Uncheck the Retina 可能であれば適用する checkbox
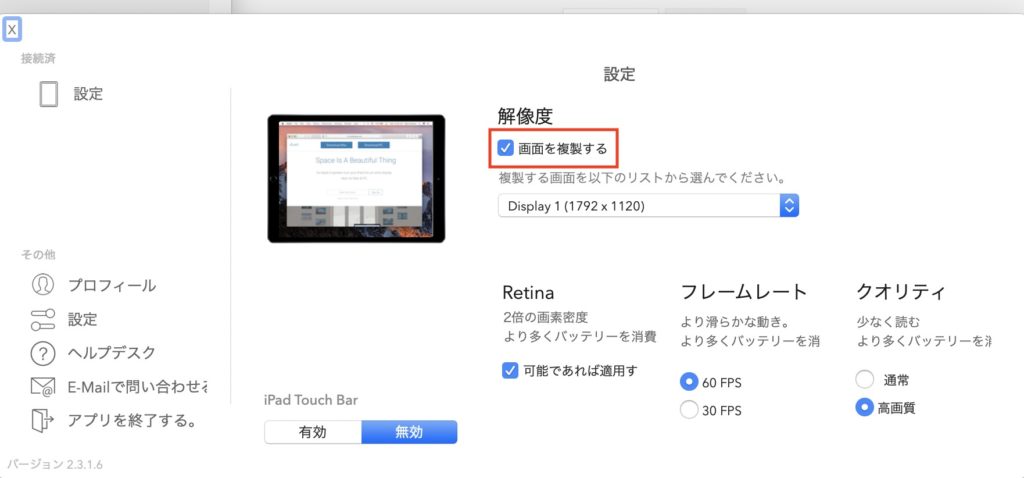Image resolution: width=1024 pixels, height=478 pixels. (510, 371)
